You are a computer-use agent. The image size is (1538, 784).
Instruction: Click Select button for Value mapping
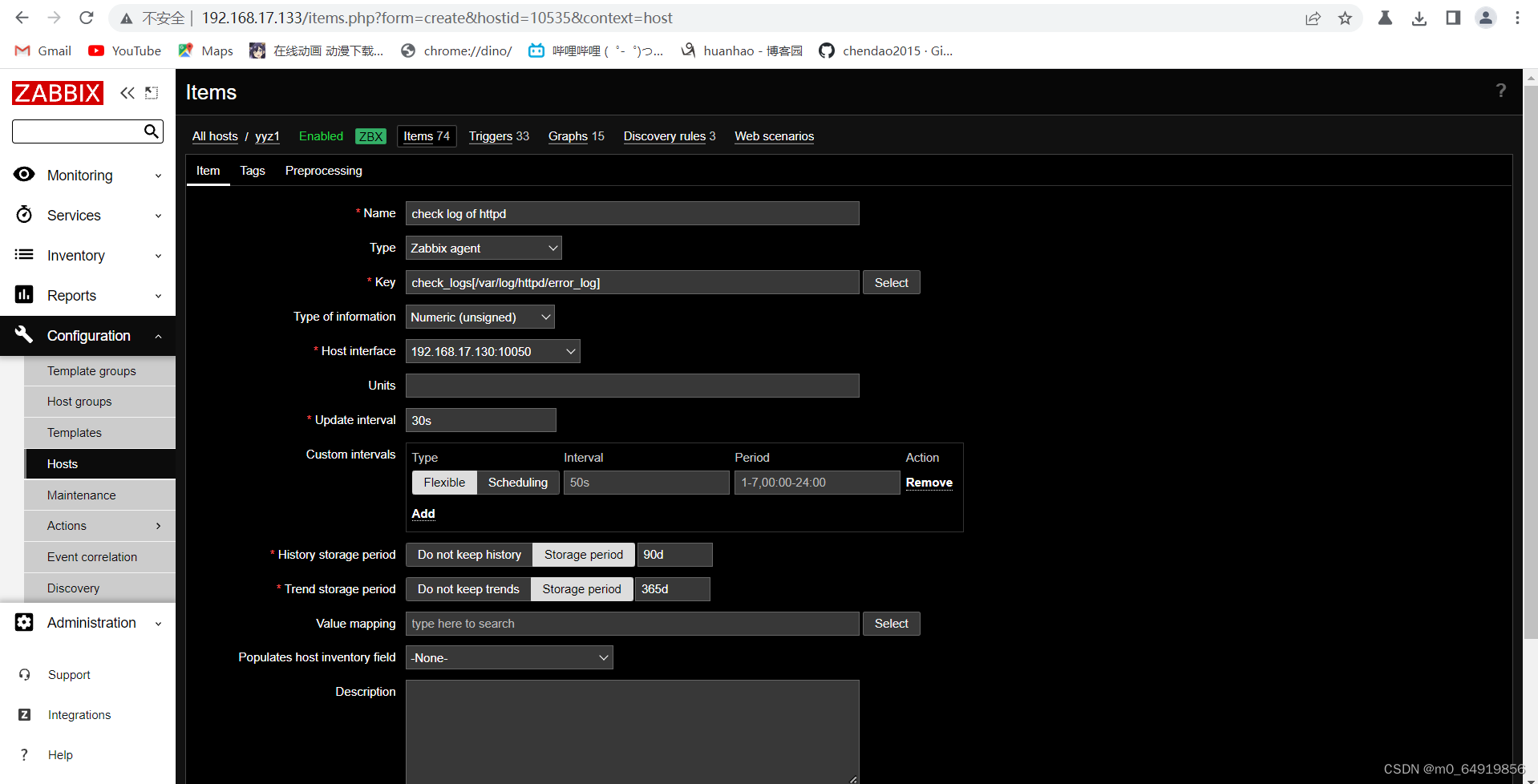[x=891, y=624]
